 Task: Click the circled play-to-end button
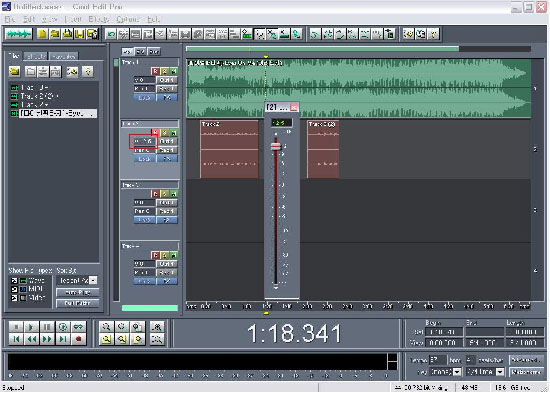[x=62, y=327]
